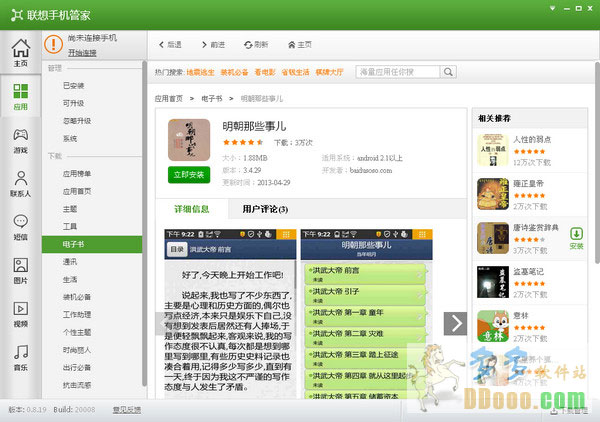Open the 联系人 contacts icon

(x=21, y=184)
